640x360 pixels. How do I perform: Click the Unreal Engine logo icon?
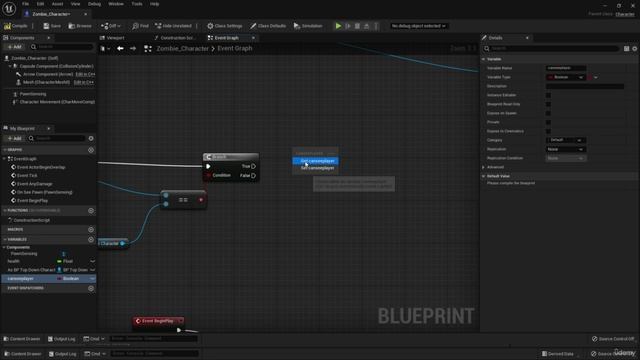[9, 8]
